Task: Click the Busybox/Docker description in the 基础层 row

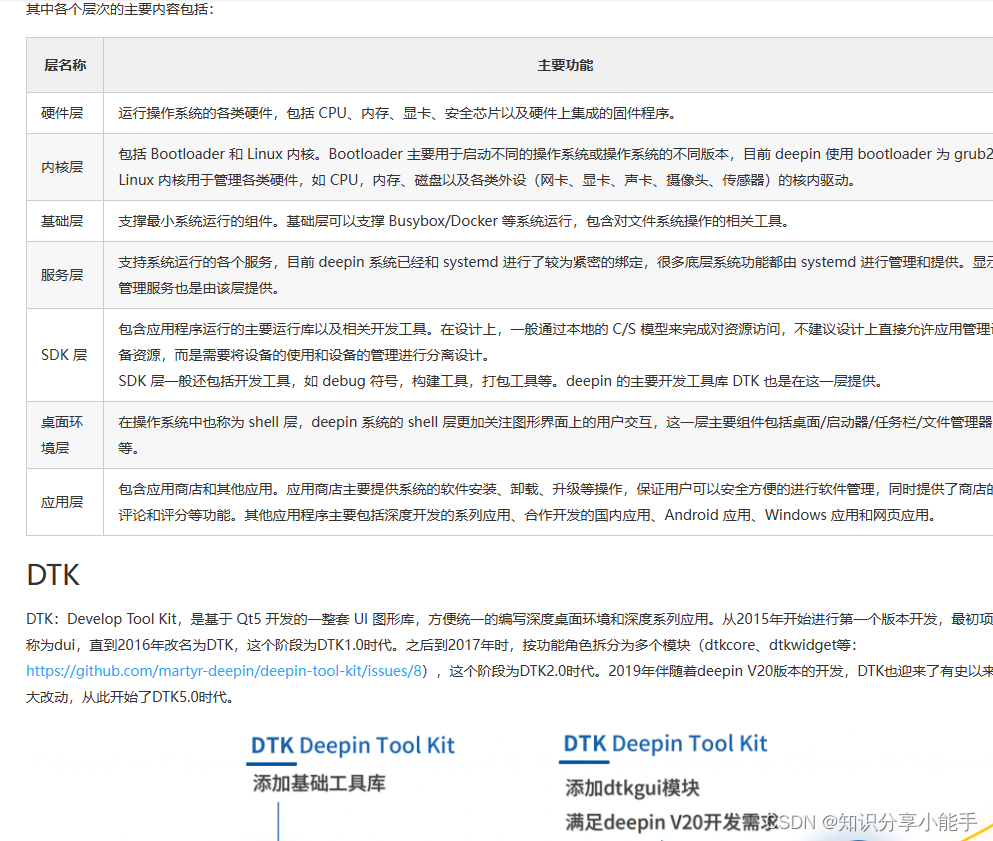Action: (x=455, y=221)
